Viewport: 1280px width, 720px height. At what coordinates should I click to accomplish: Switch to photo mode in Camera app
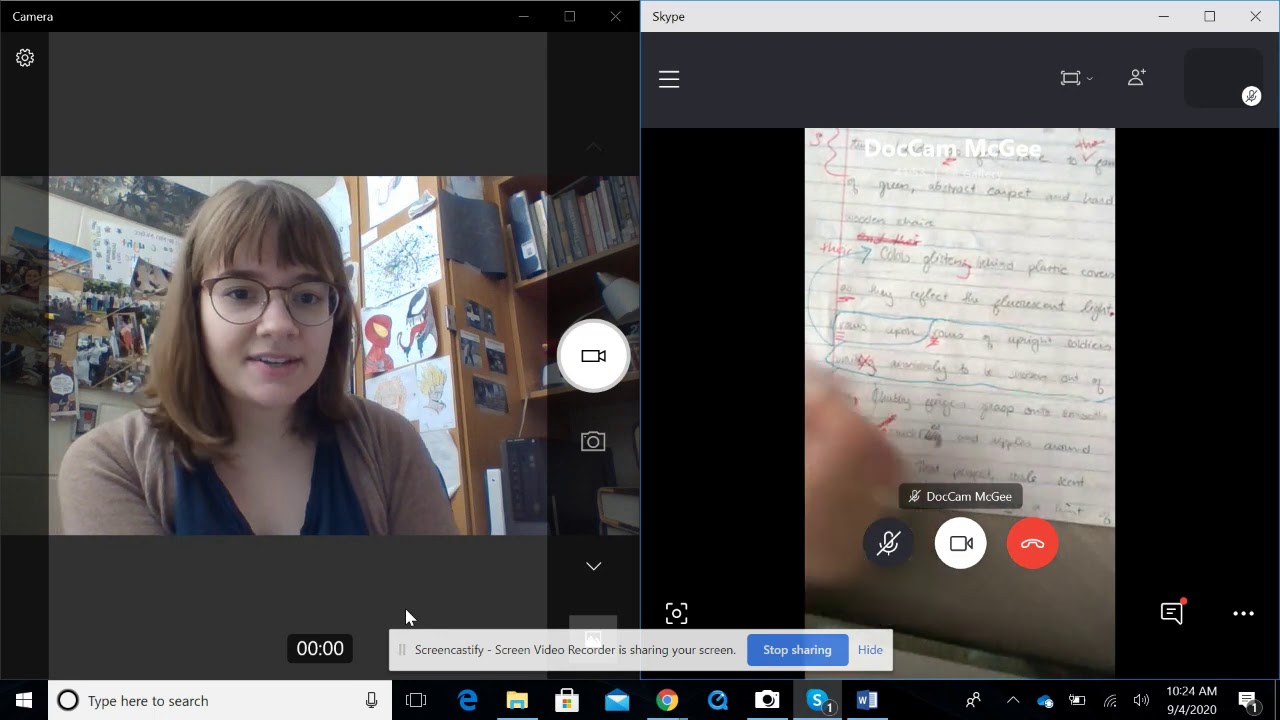click(x=593, y=441)
